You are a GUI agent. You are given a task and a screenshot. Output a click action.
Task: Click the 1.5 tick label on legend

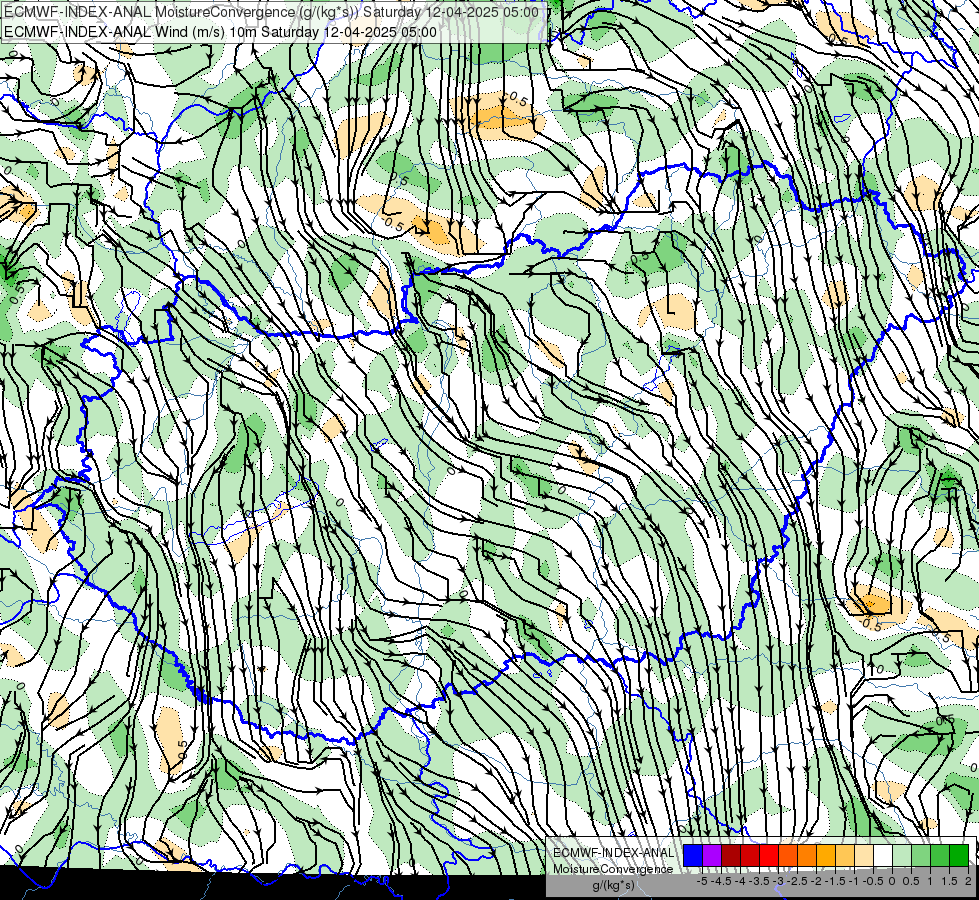pyautogui.click(x=950, y=881)
